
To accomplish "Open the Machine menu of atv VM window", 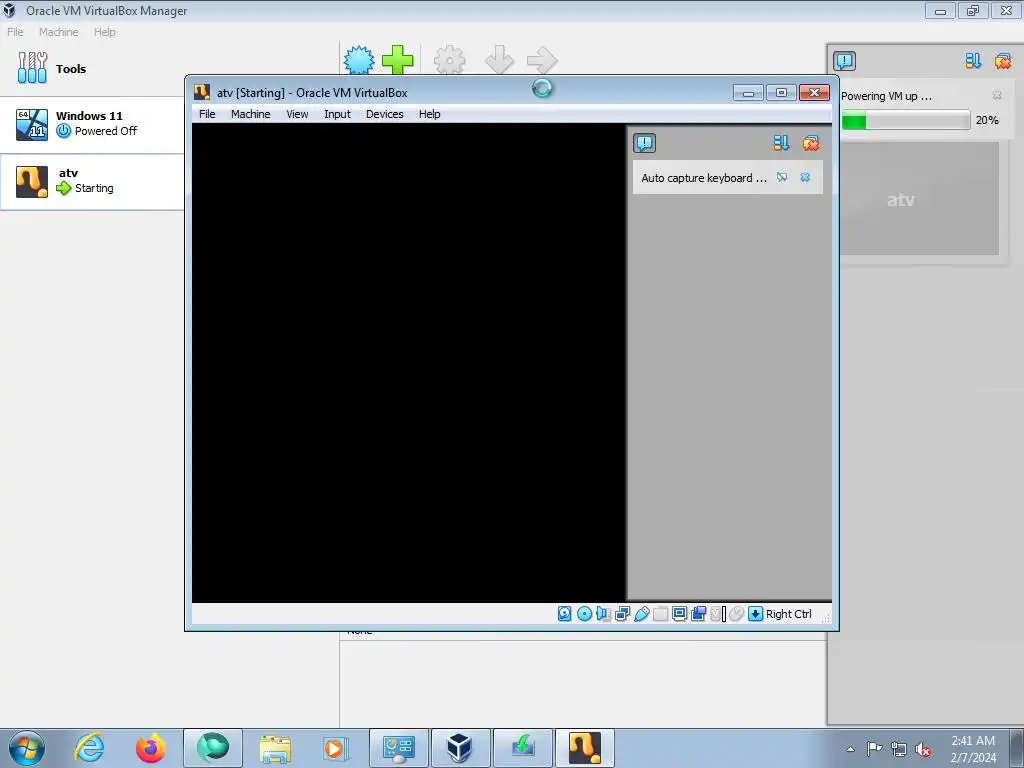I will (251, 114).
